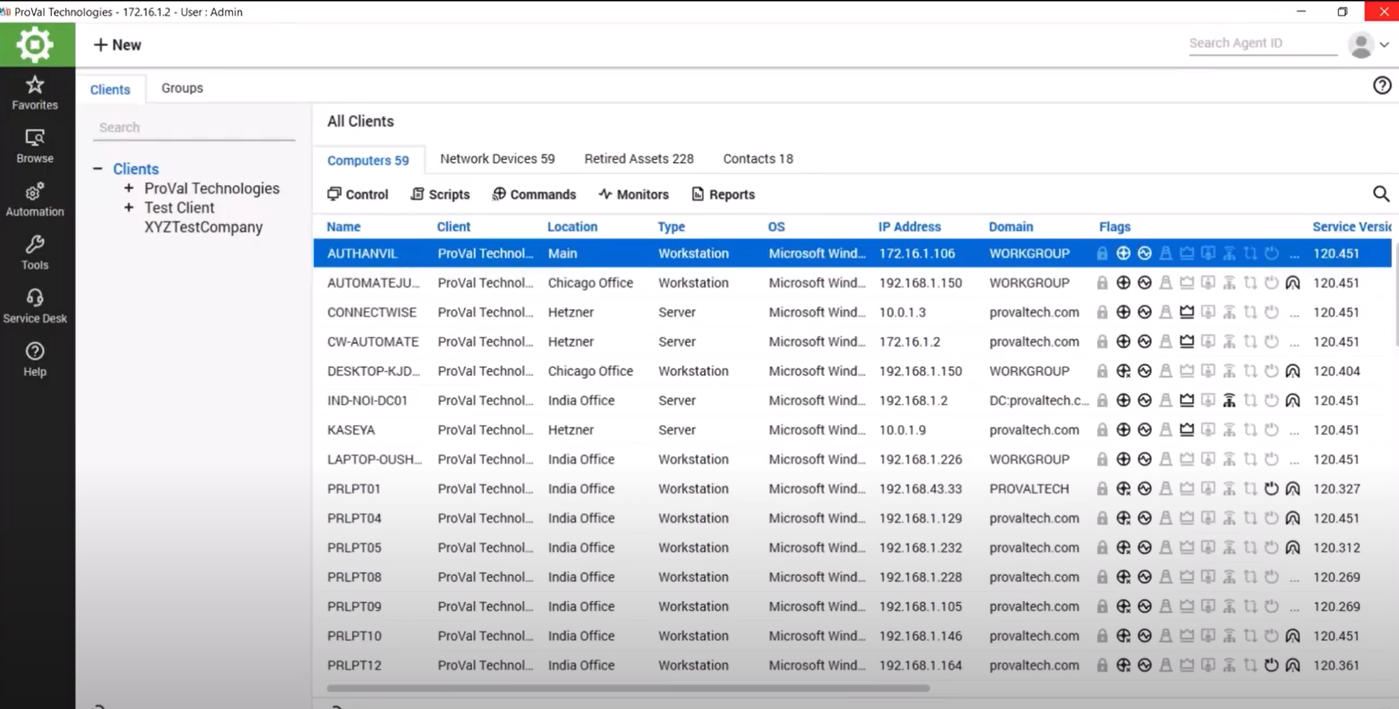Click the cone flag icon in LAPTOP-OUSH row
This screenshot has height=709, width=1399.
tap(1166, 460)
